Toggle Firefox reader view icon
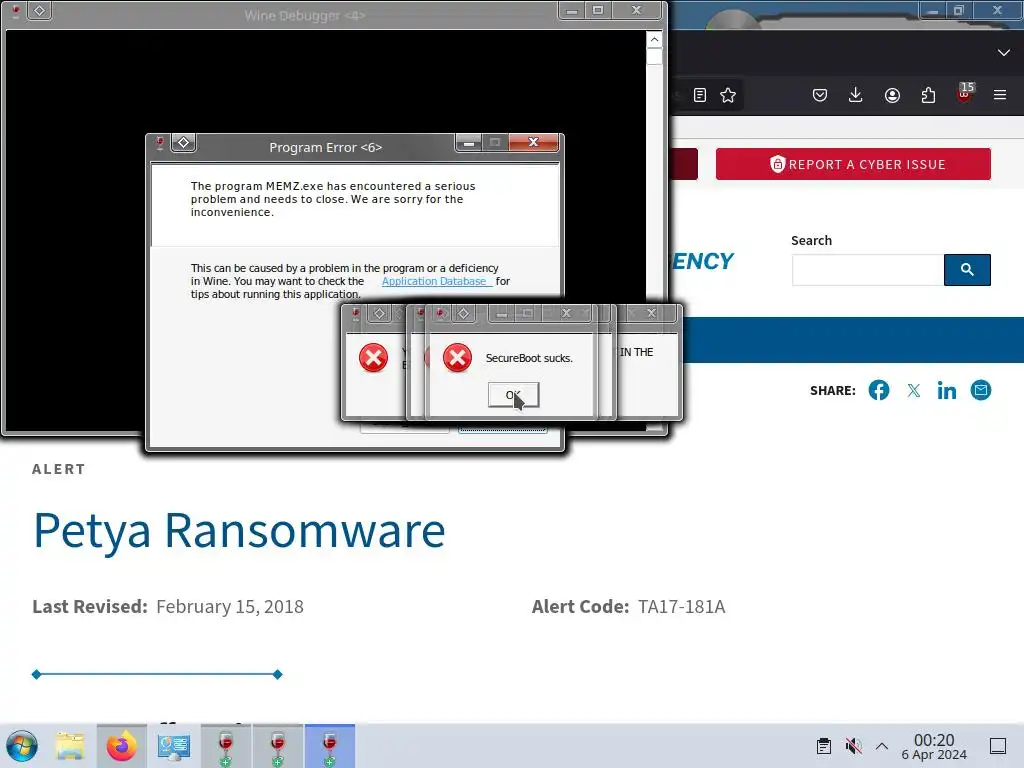The image size is (1024, 768). pyautogui.click(x=700, y=95)
